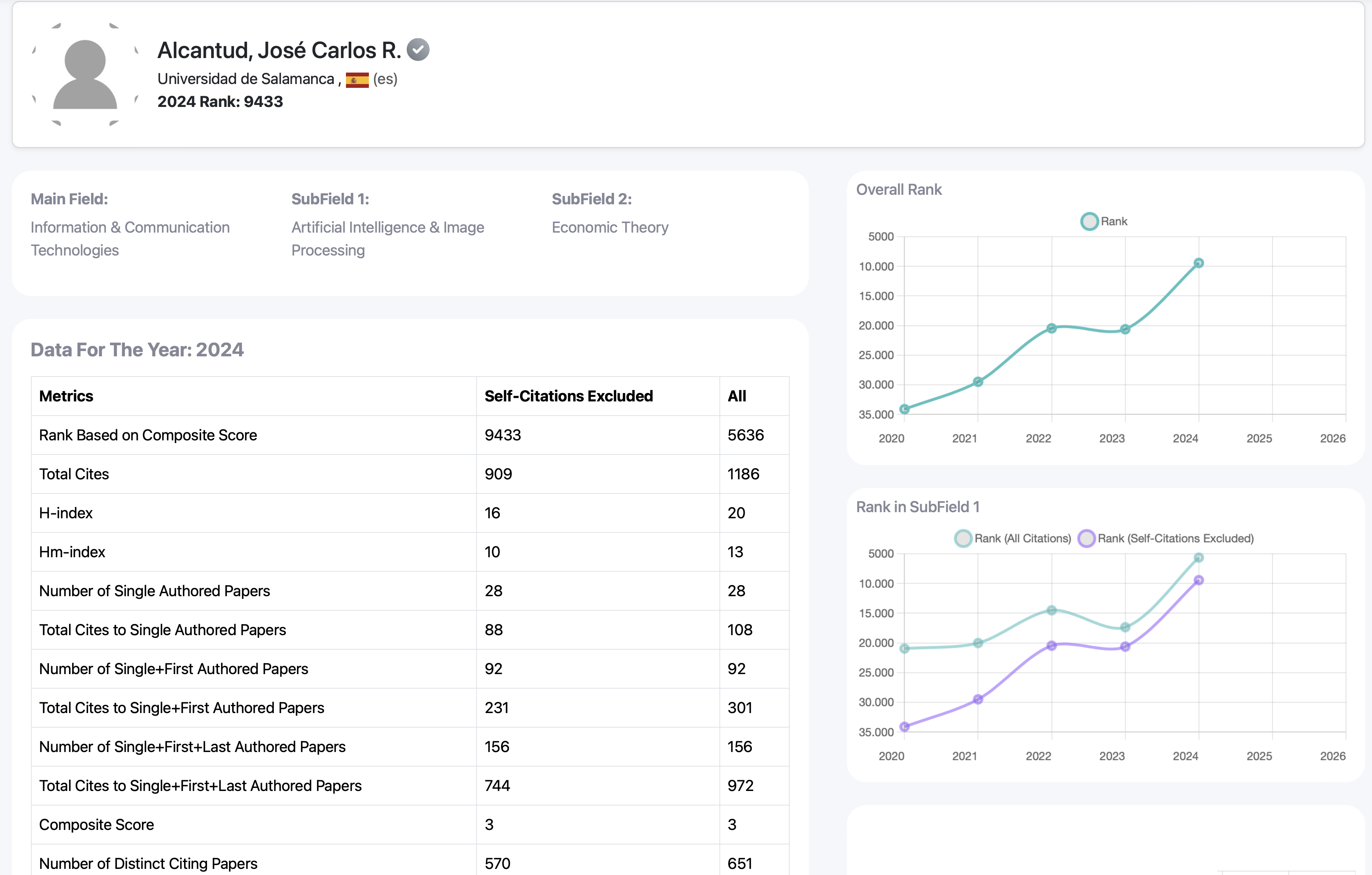The image size is (1372, 875).
Task: Click the Economic Theory subfield text
Action: (610, 228)
